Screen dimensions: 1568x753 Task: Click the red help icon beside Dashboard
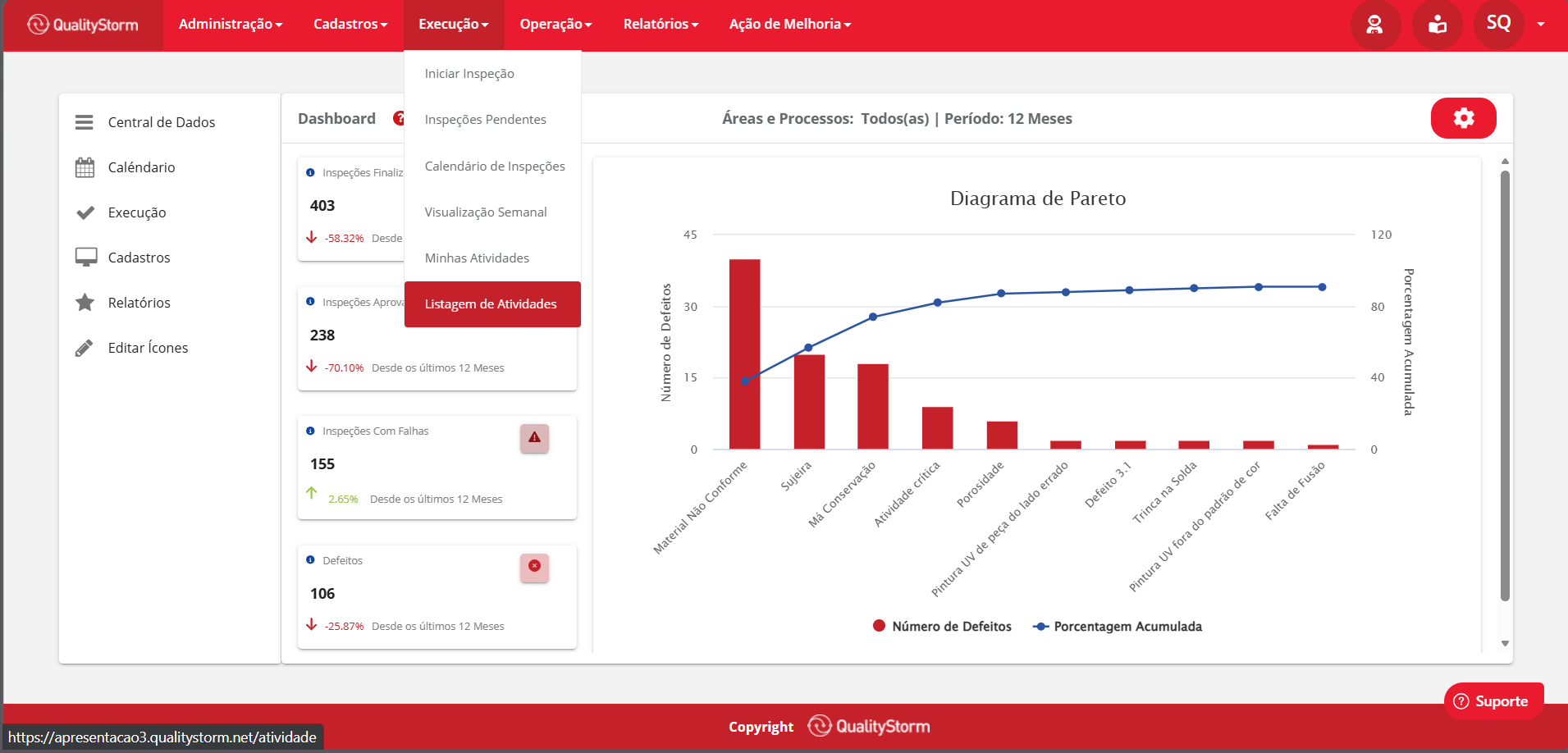coord(399,118)
